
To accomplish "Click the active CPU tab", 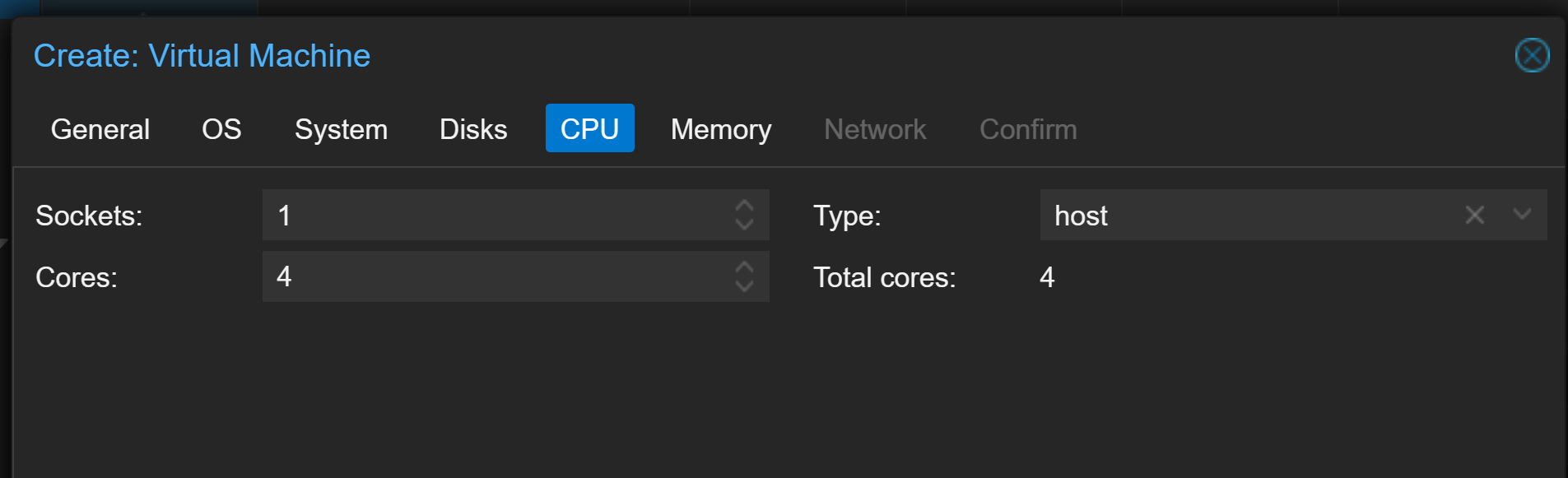I will click(589, 129).
